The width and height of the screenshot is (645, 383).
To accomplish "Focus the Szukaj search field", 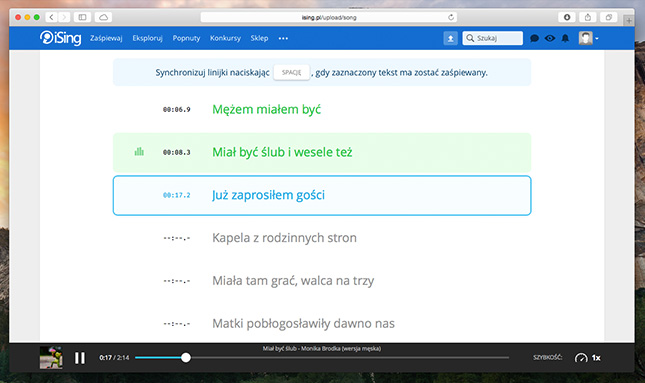I will pyautogui.click(x=492, y=38).
